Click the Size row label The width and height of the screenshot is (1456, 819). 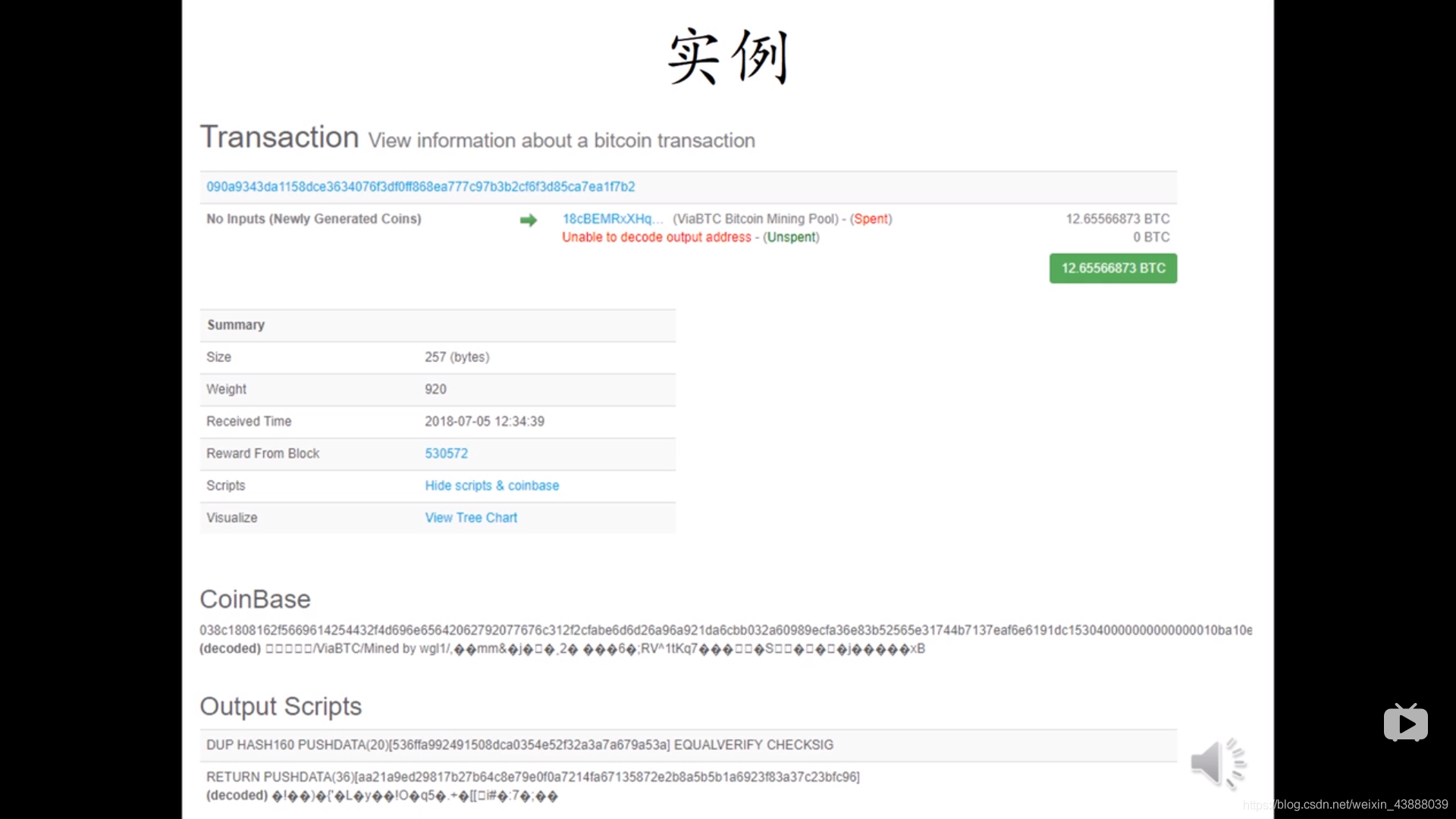pyautogui.click(x=218, y=356)
